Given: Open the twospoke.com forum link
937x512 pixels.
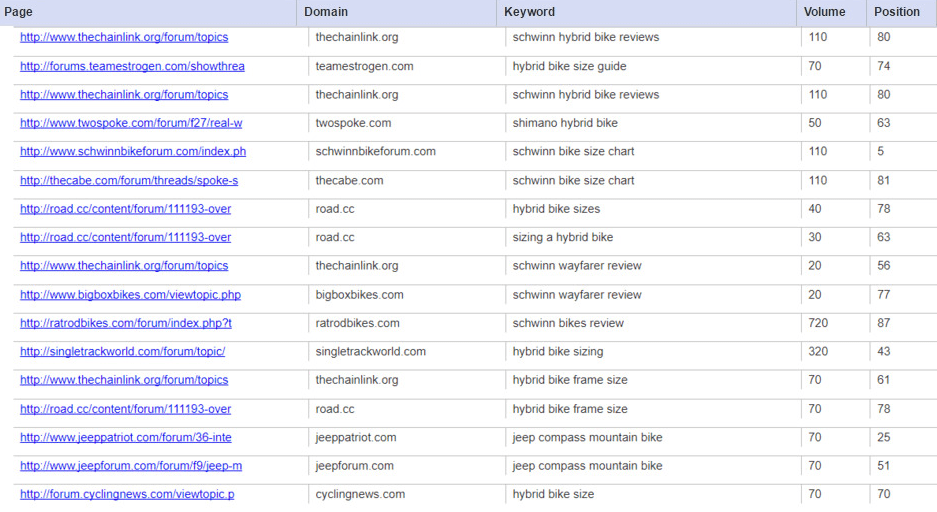Looking at the screenshot, I should tap(131, 123).
